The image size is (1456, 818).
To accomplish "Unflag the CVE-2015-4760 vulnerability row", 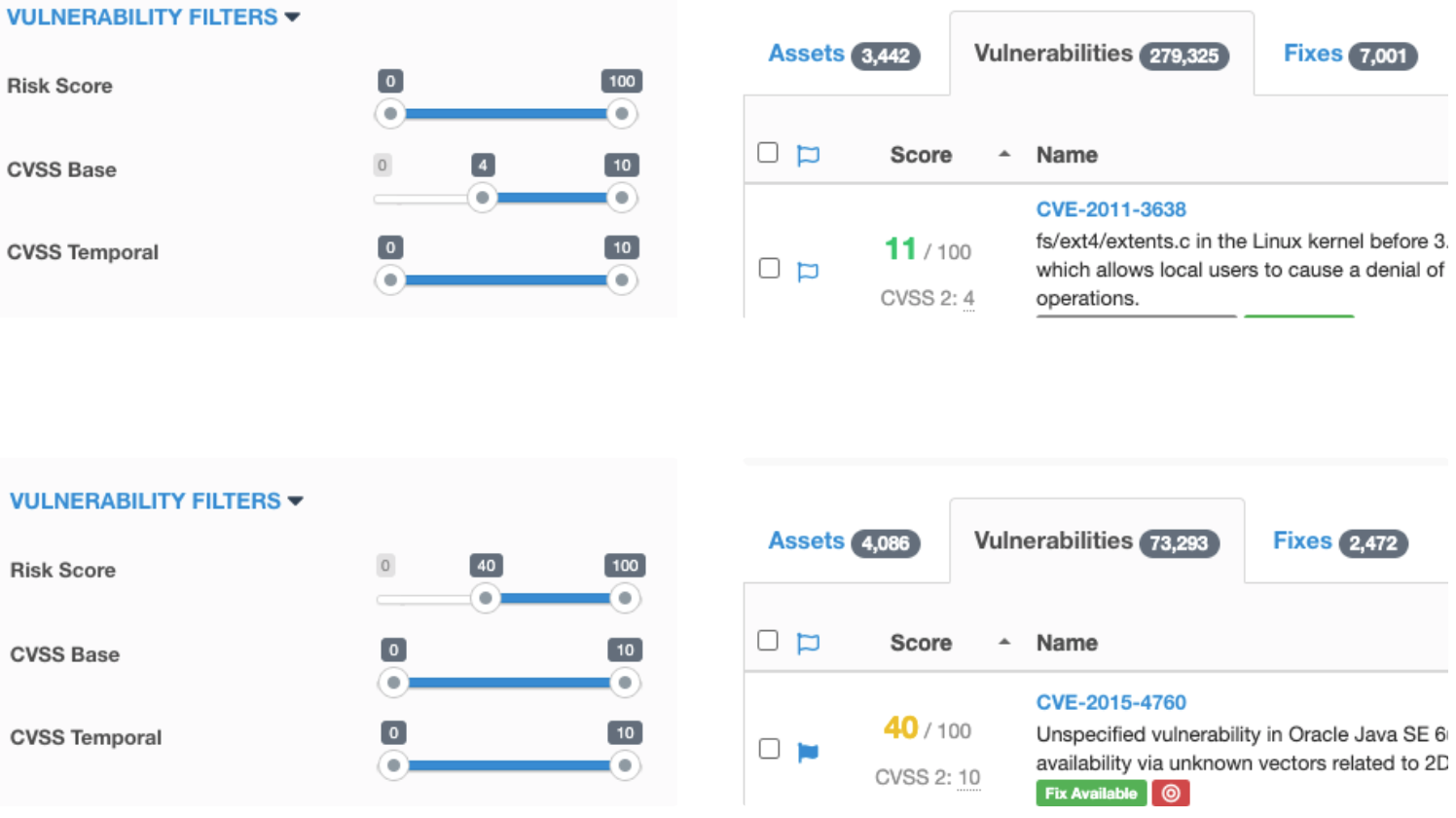I will click(x=808, y=751).
